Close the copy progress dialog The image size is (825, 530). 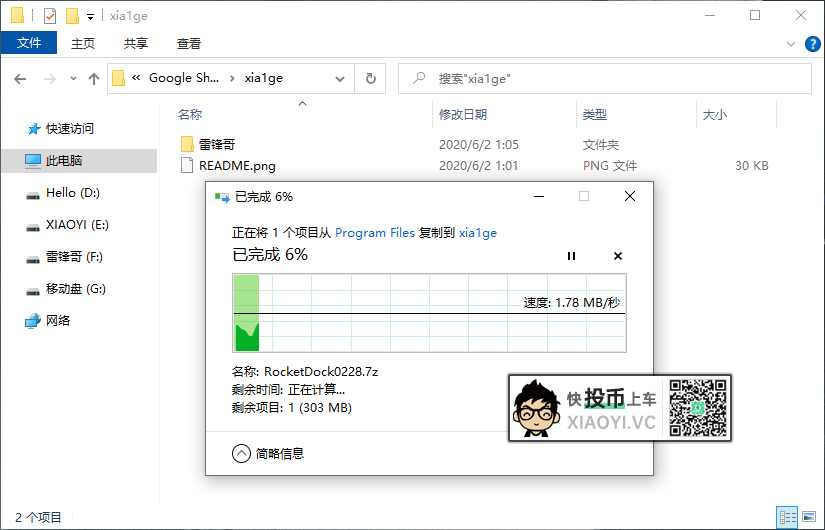click(630, 196)
